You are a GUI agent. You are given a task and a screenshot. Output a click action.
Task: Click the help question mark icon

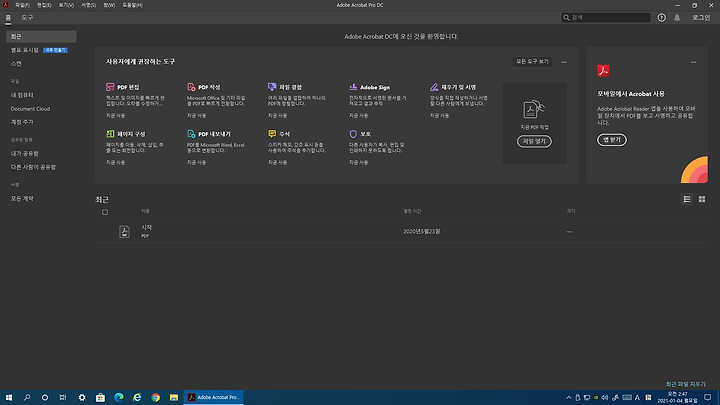pyautogui.click(x=661, y=17)
